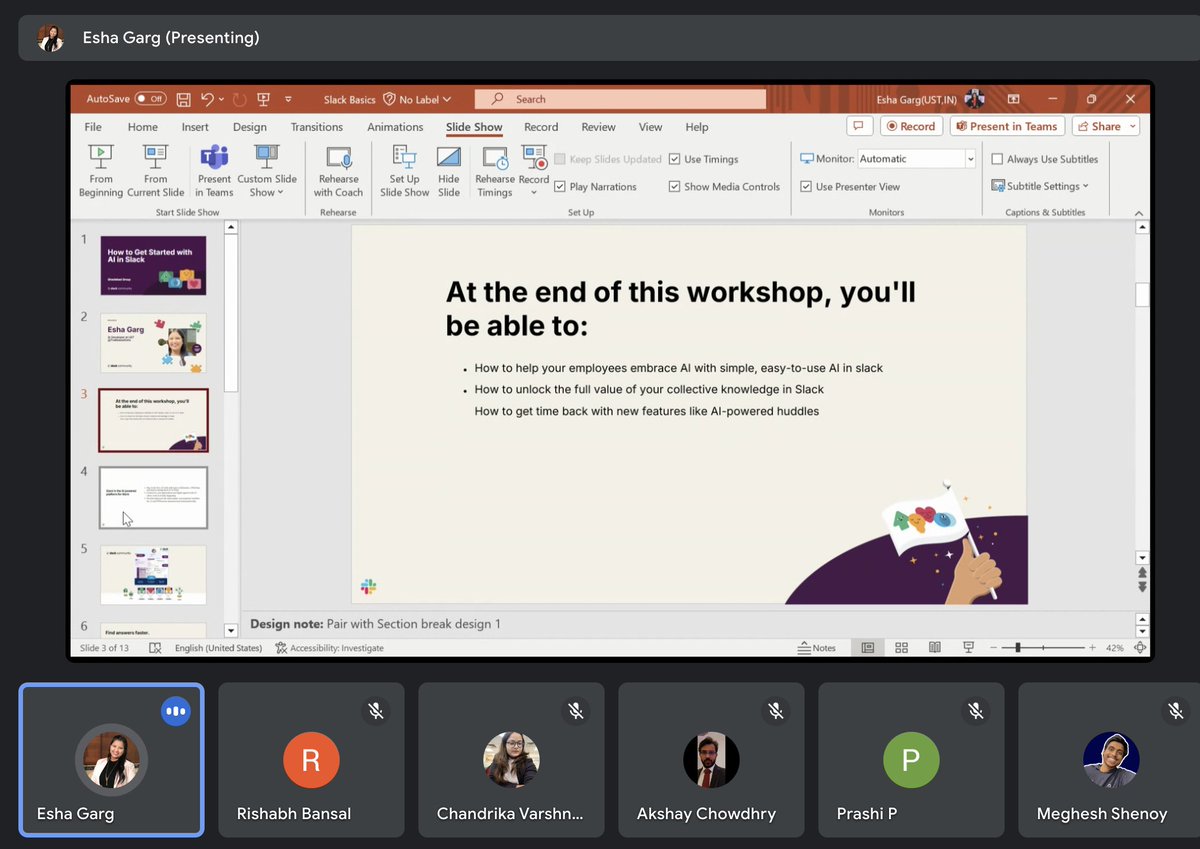1200x849 pixels.
Task: Open Set Up Slide Show dialog
Action: (x=404, y=171)
